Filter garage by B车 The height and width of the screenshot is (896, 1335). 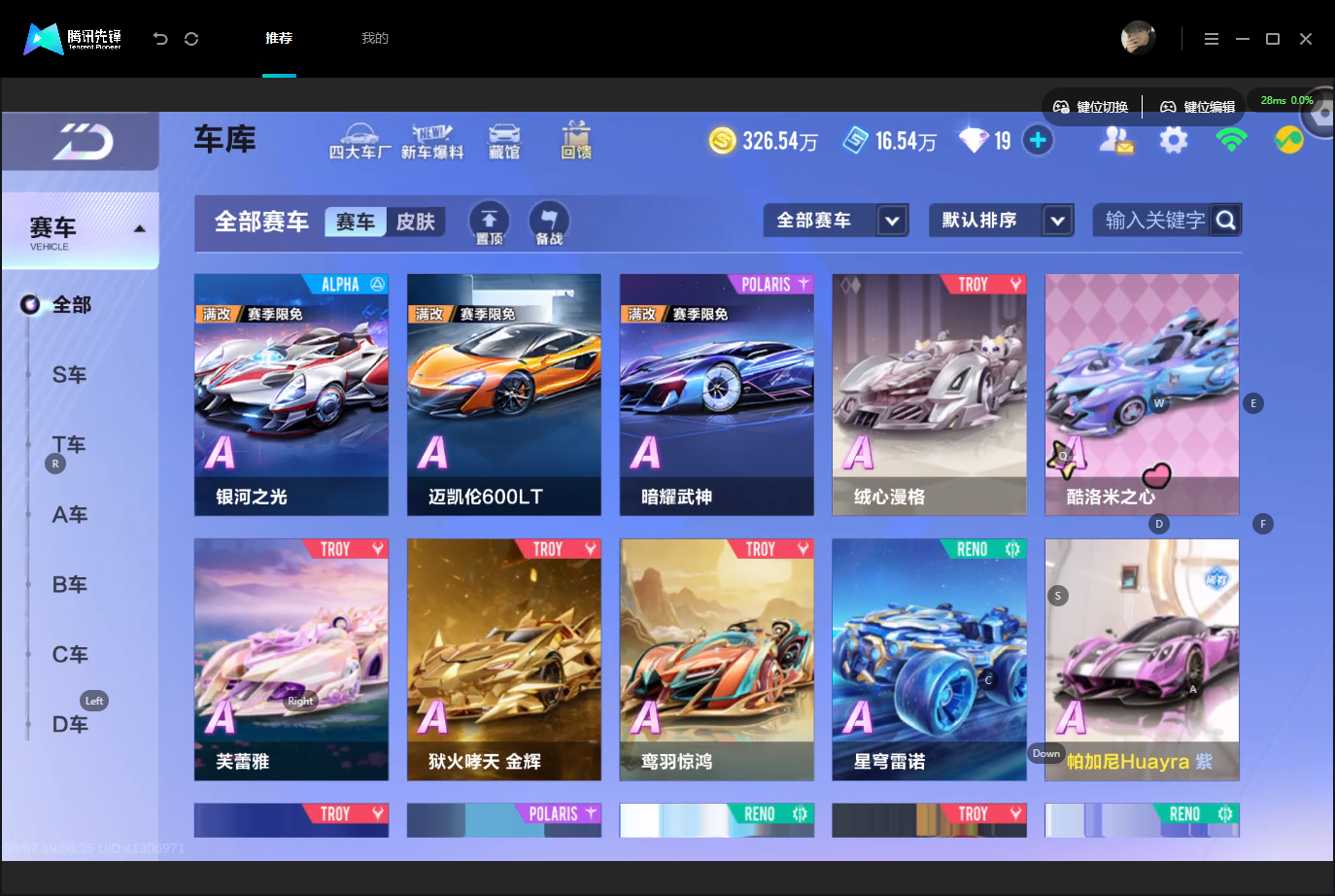(x=70, y=585)
